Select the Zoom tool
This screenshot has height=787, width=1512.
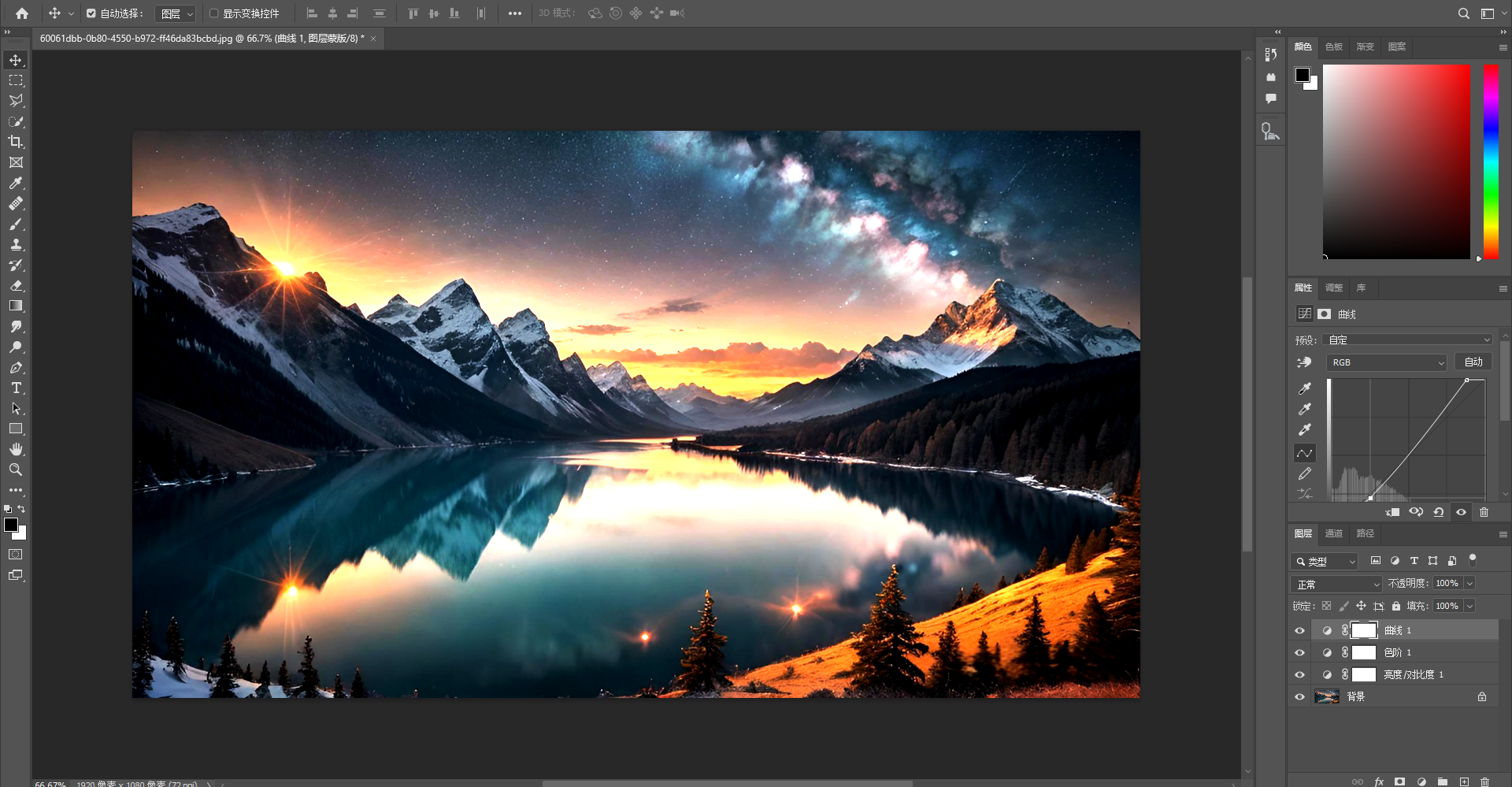[x=16, y=470]
